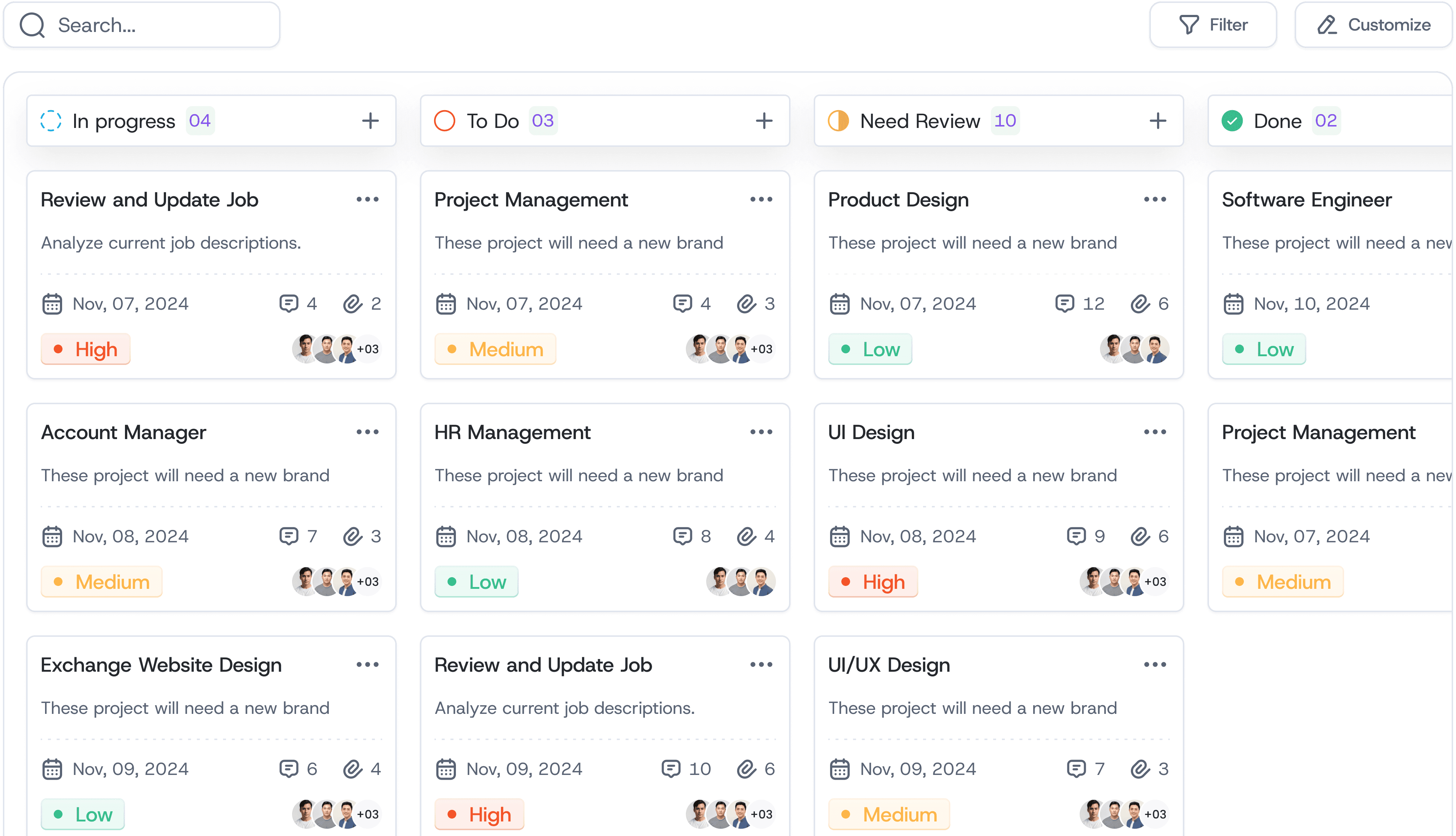
Task: Click the Done count badge 02
Action: pyautogui.click(x=1326, y=121)
